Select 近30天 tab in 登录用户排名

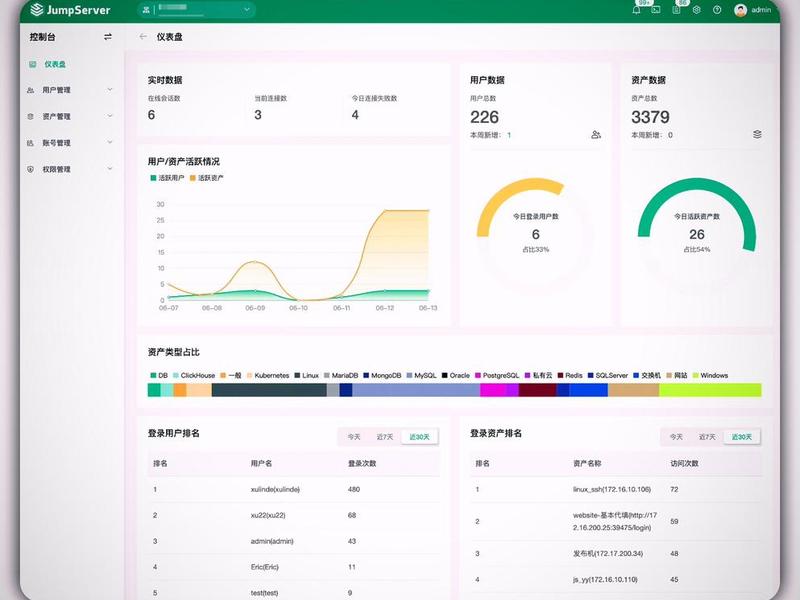[x=419, y=437]
